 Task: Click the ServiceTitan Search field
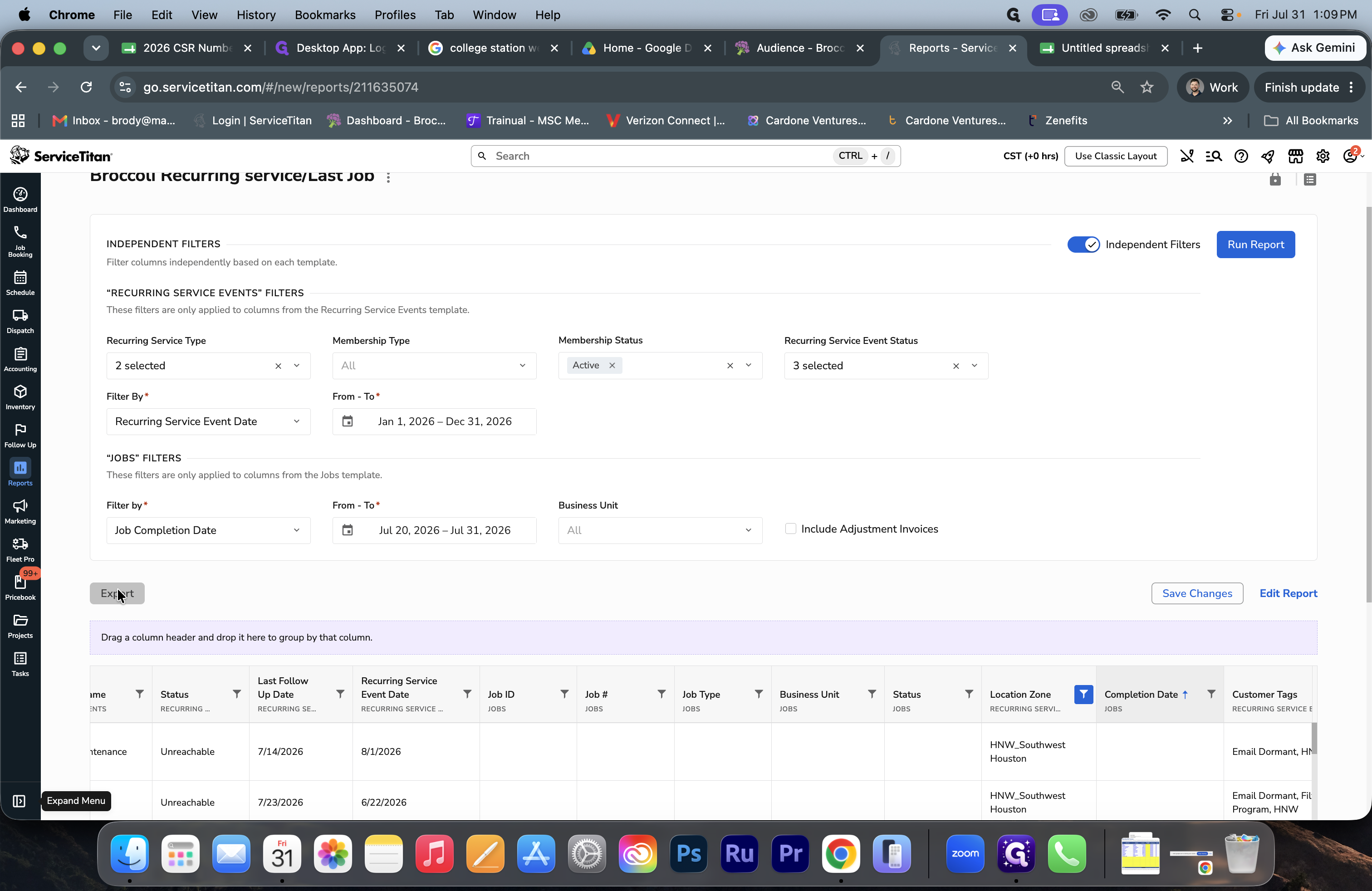tap(686, 156)
